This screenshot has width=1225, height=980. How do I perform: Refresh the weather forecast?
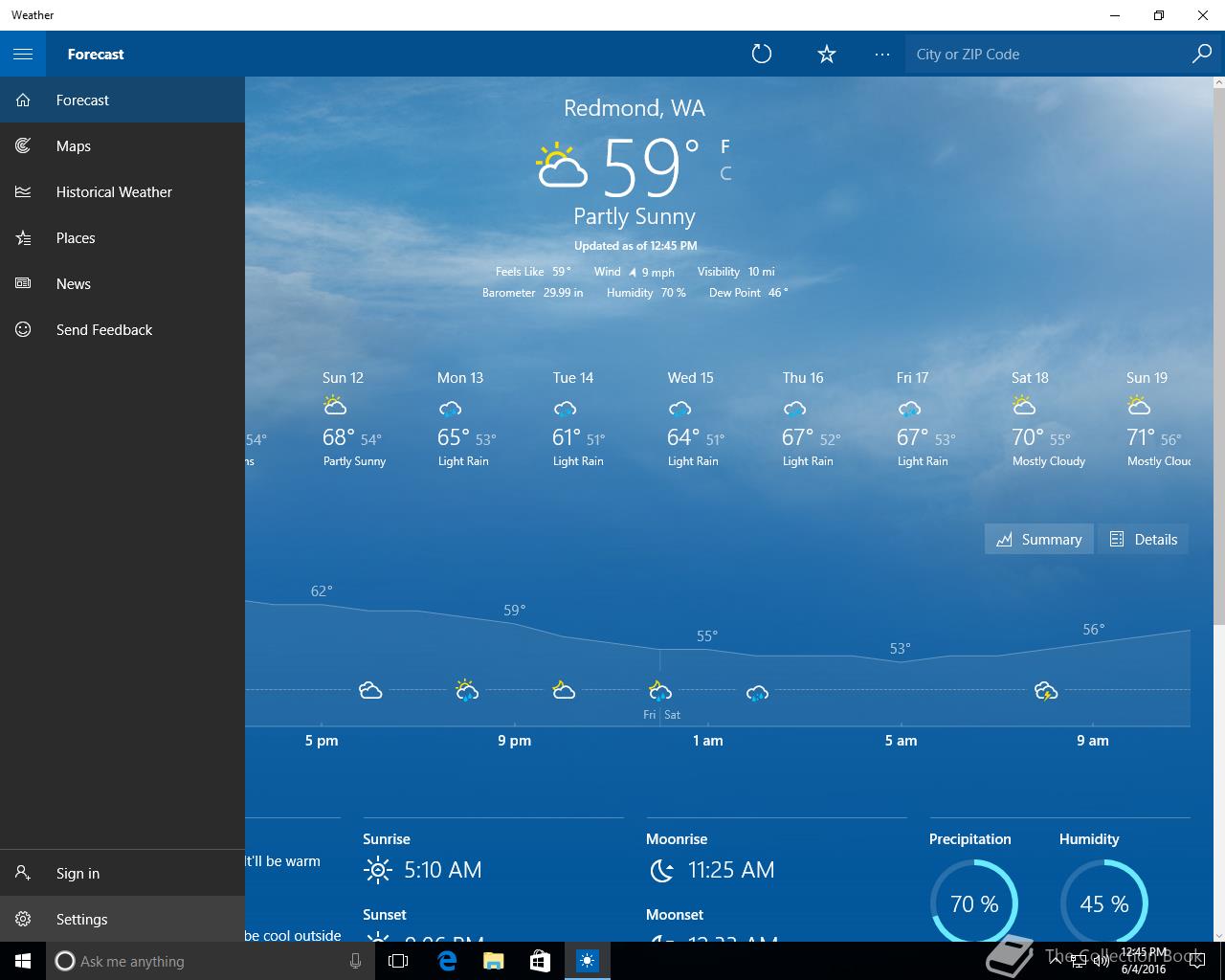coord(762,54)
